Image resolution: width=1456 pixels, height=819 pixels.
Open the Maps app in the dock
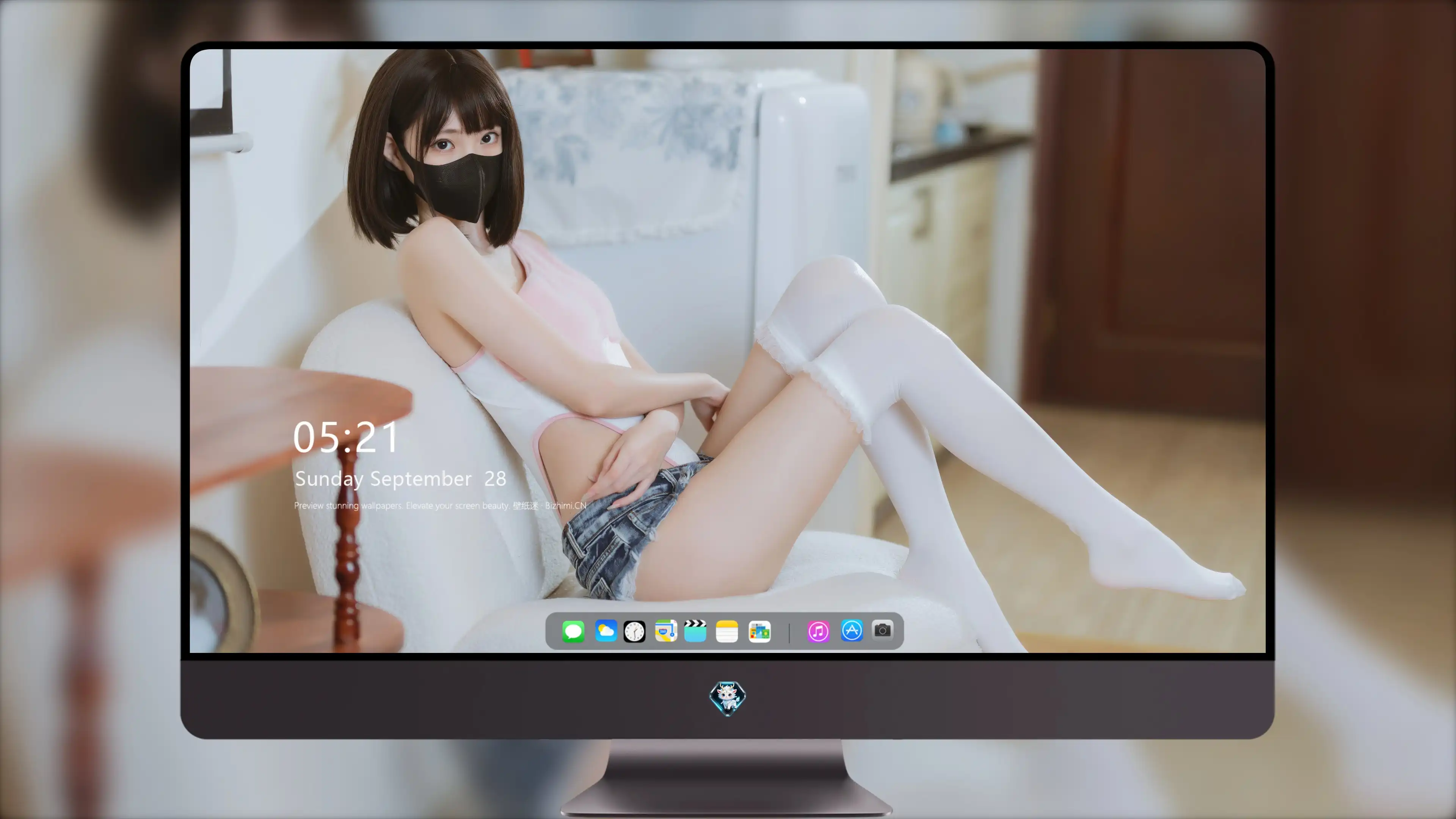coord(666,631)
